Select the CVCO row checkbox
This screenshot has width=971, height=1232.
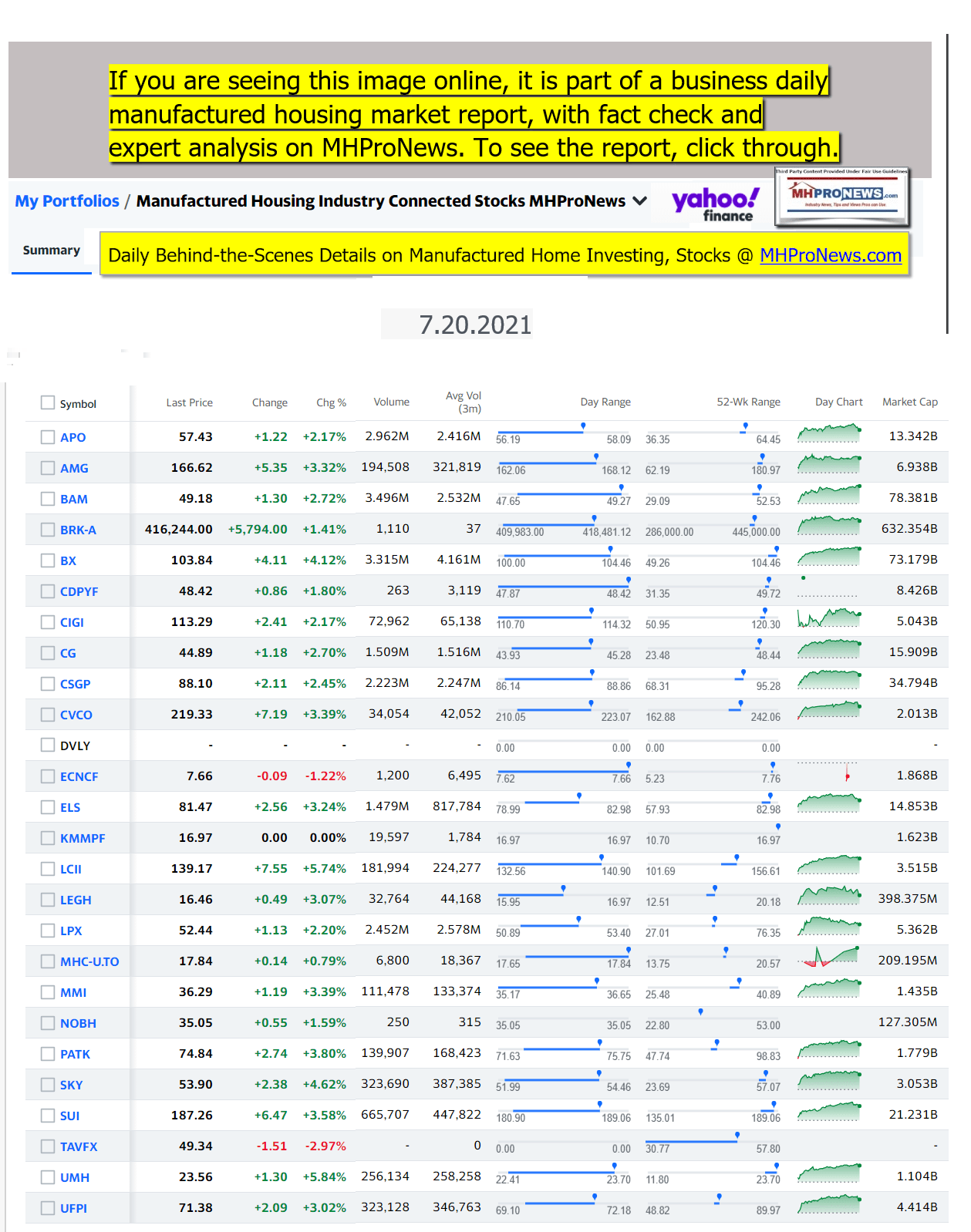[48, 715]
